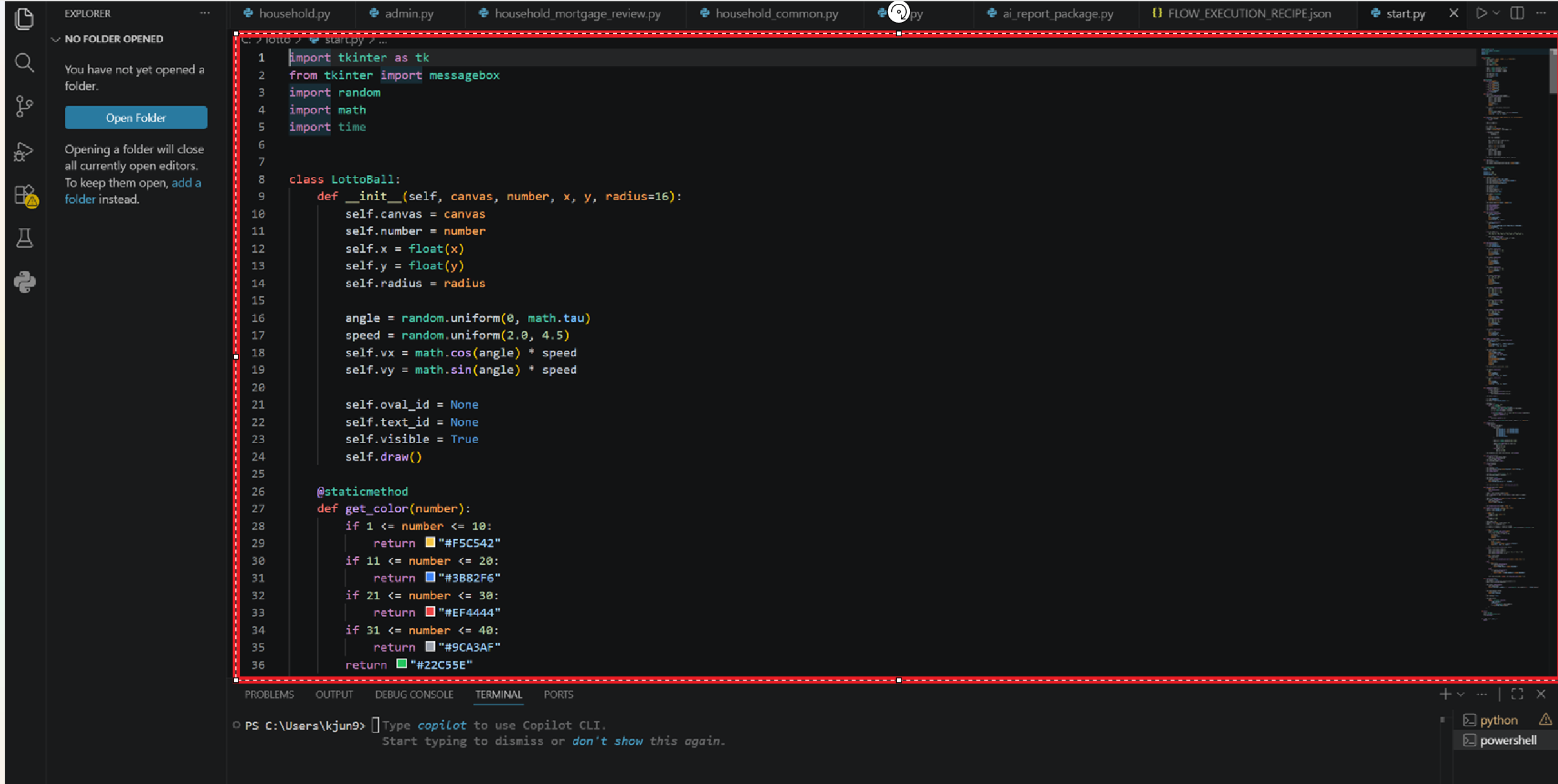
Task: Switch to the household.py tab
Action: [287, 13]
